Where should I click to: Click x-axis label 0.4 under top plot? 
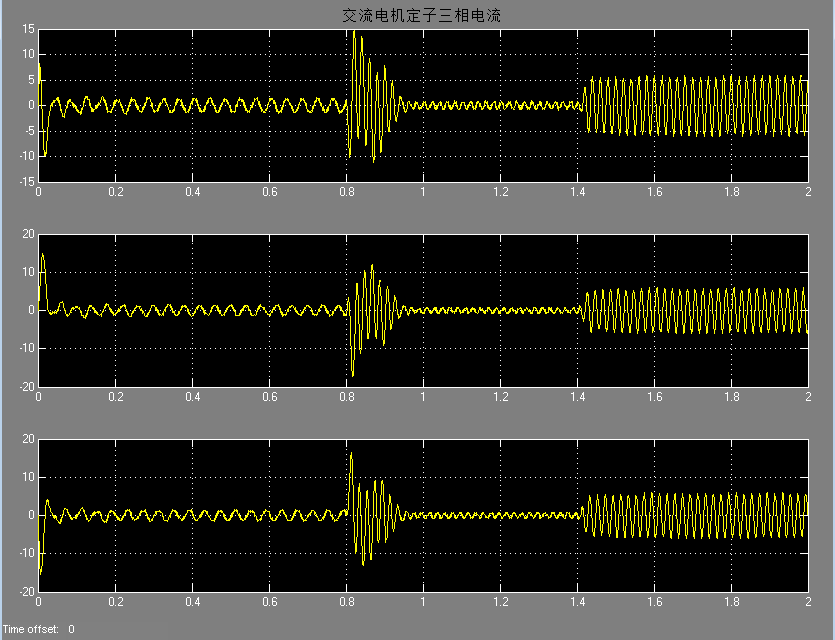(x=193, y=192)
